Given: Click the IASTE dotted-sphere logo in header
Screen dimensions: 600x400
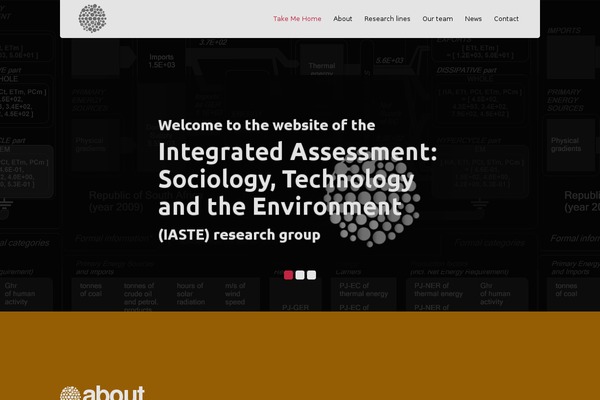Looking at the screenshot, I should (x=92, y=18).
